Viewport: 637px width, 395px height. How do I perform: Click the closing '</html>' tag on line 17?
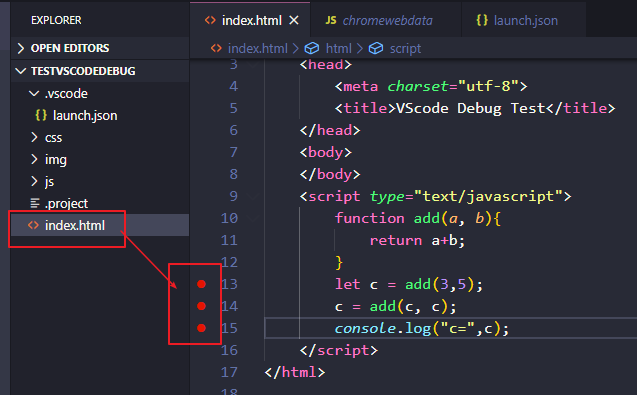click(x=295, y=372)
